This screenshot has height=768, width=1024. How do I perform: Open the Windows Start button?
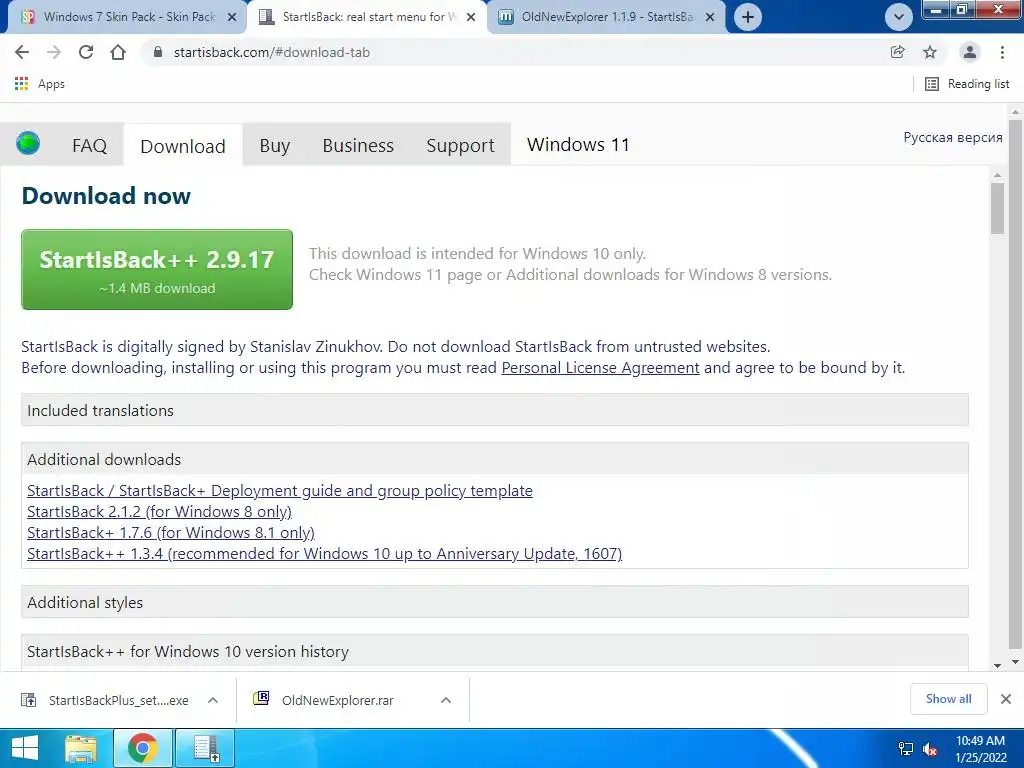(x=25, y=748)
